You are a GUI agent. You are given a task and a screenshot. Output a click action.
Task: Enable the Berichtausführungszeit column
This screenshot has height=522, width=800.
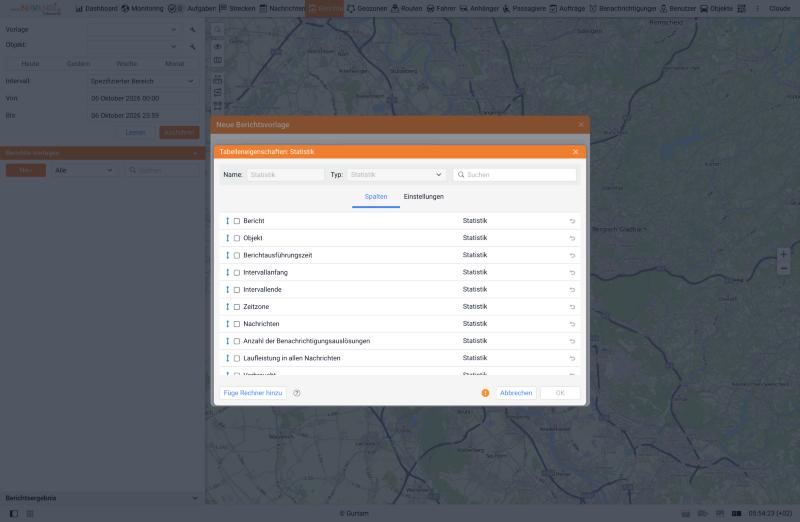click(237, 255)
